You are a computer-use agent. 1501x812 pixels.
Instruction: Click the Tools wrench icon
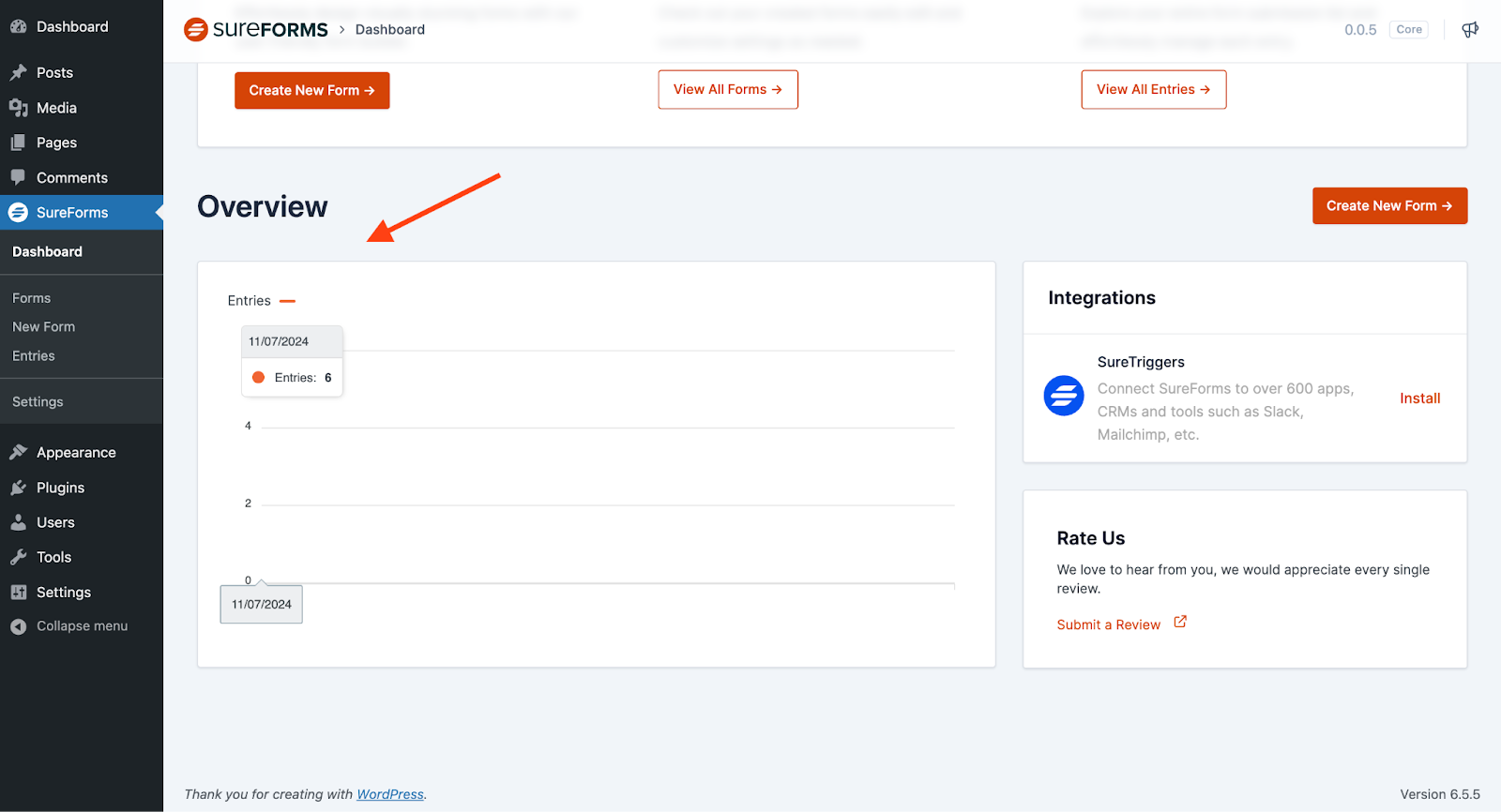pyautogui.click(x=18, y=557)
